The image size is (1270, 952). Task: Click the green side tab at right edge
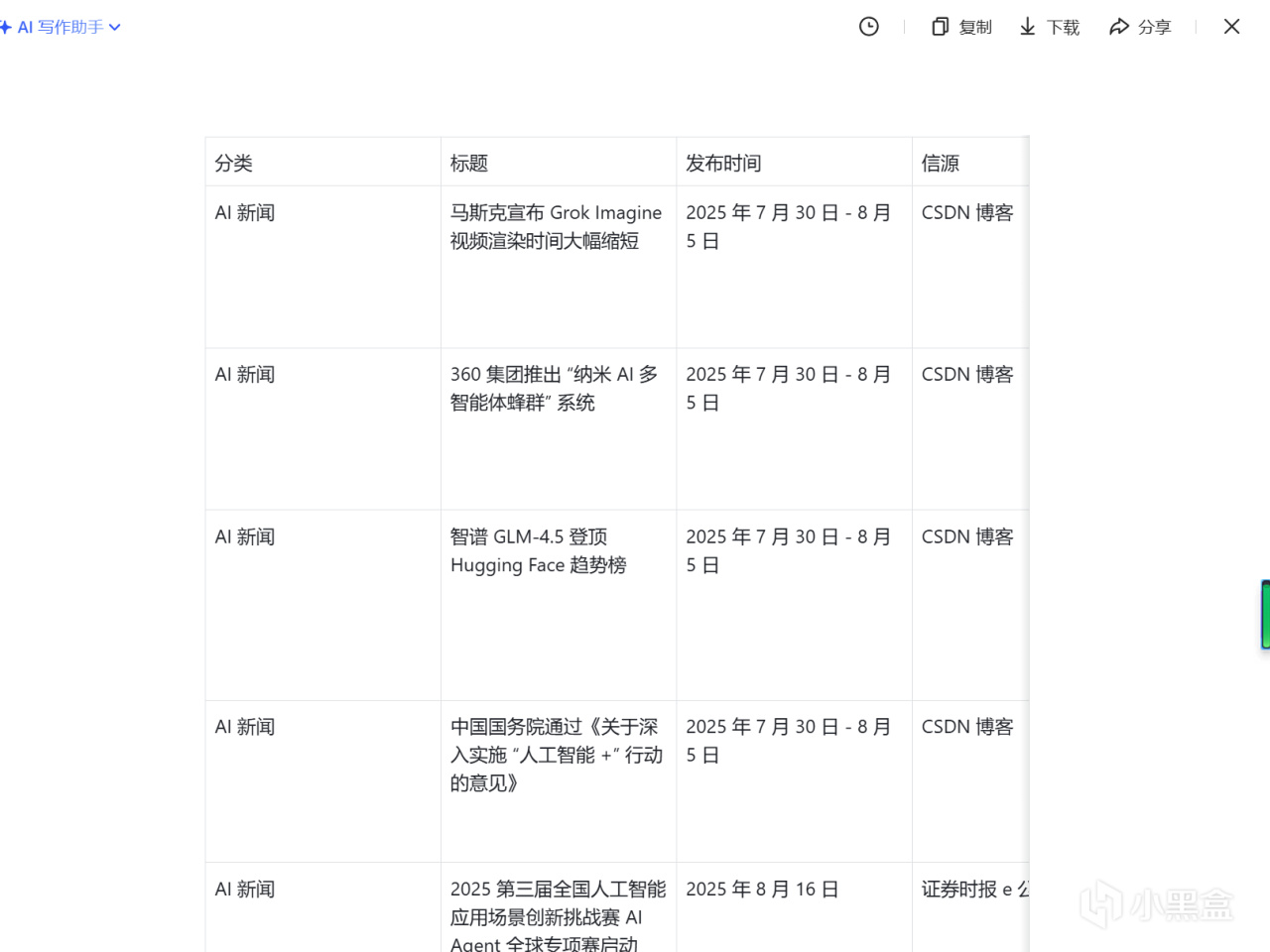(1265, 615)
